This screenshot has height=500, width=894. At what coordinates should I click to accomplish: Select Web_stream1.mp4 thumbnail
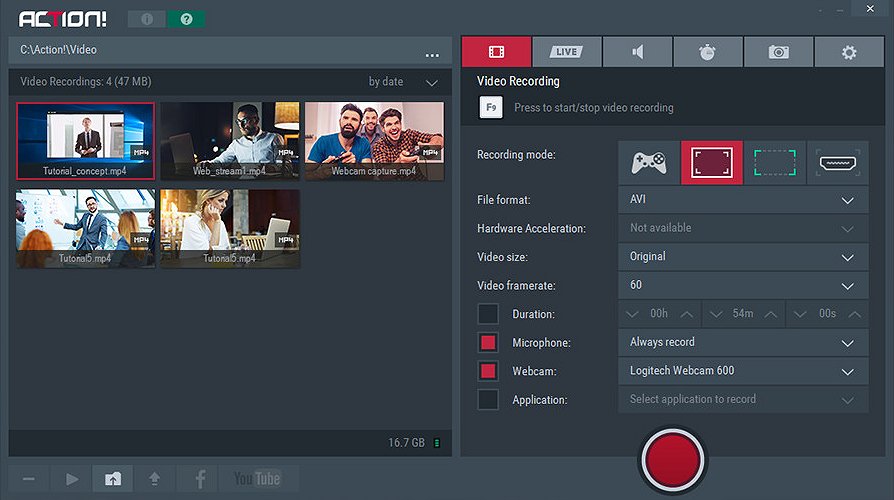pyautogui.click(x=230, y=141)
